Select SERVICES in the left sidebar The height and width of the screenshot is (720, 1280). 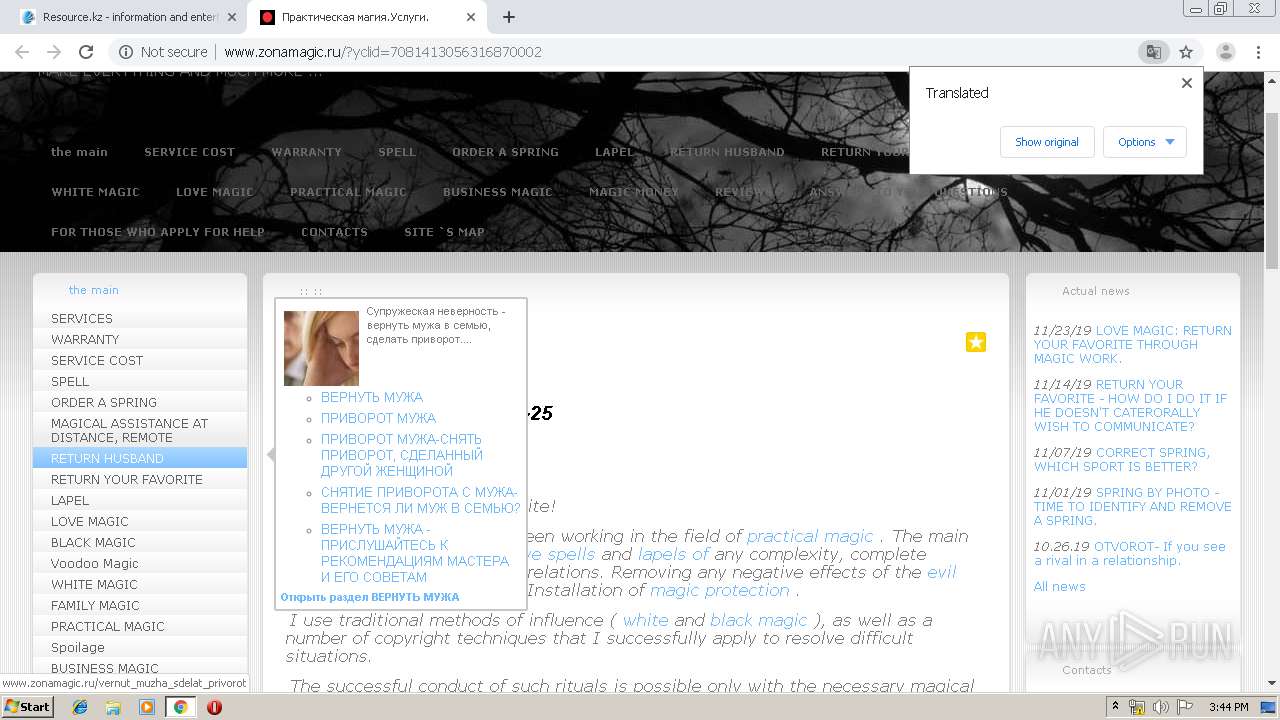click(x=140, y=318)
